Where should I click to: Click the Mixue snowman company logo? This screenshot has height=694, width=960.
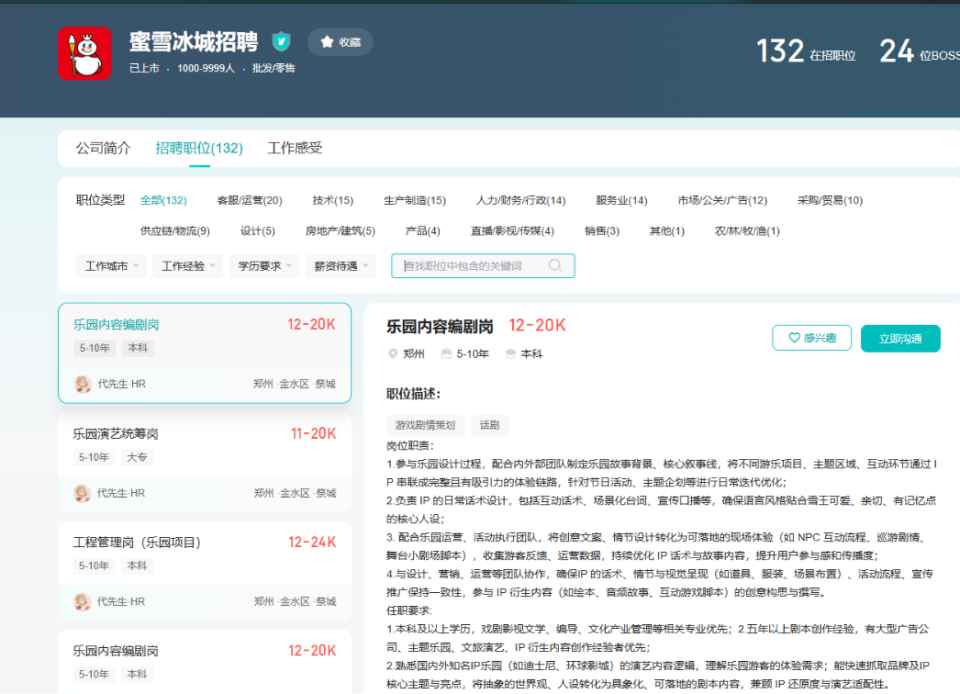point(84,52)
